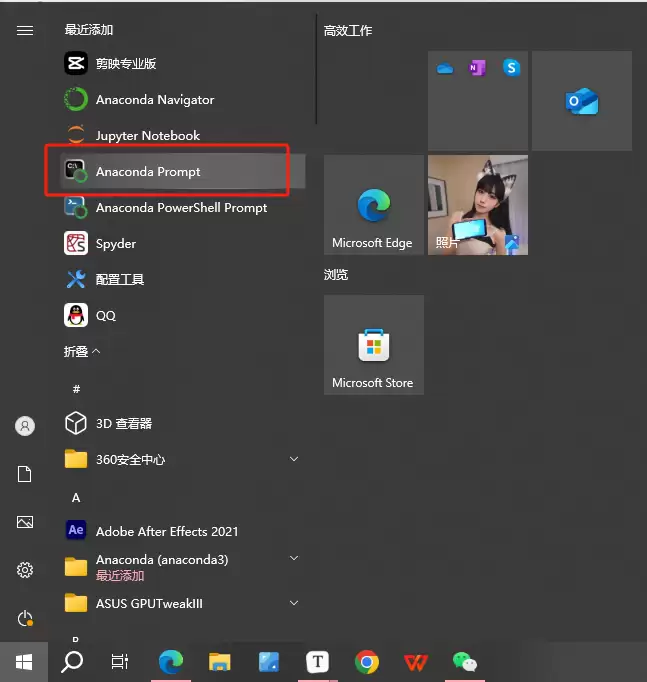Open Google Chrome from the taskbar
Image resolution: width=647 pixels, height=682 pixels.
tap(367, 662)
